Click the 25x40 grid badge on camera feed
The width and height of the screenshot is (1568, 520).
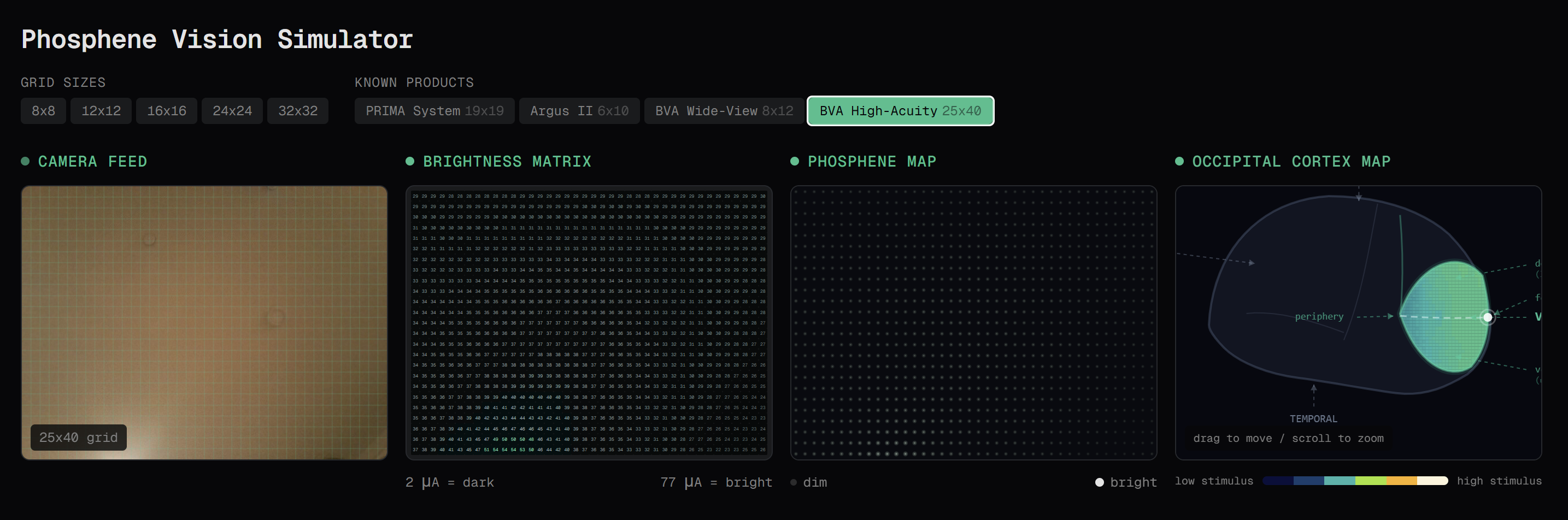coord(78,438)
